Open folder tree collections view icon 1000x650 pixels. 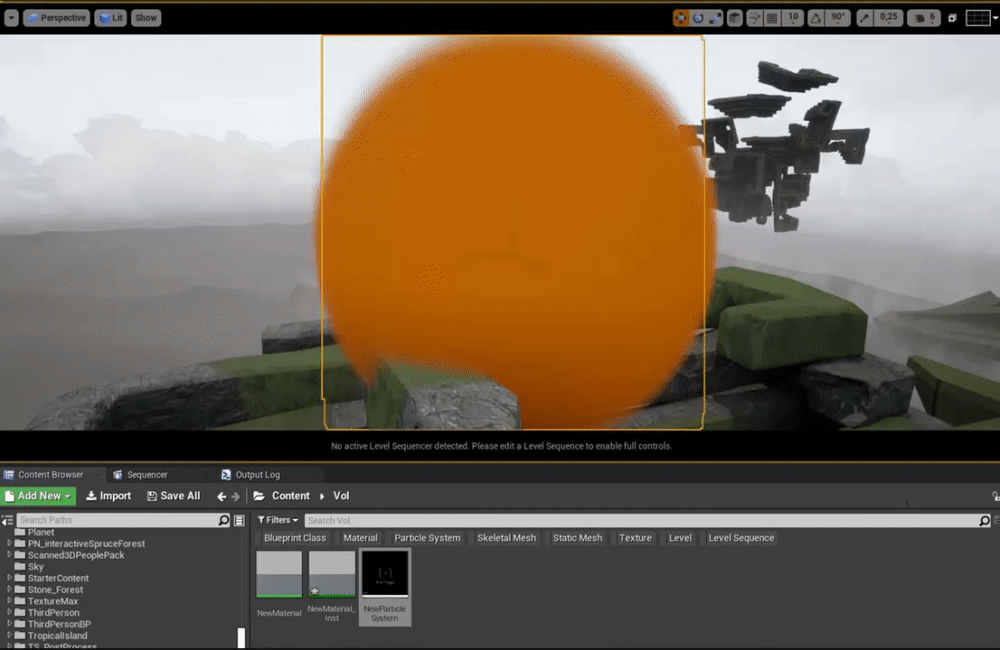tap(239, 521)
